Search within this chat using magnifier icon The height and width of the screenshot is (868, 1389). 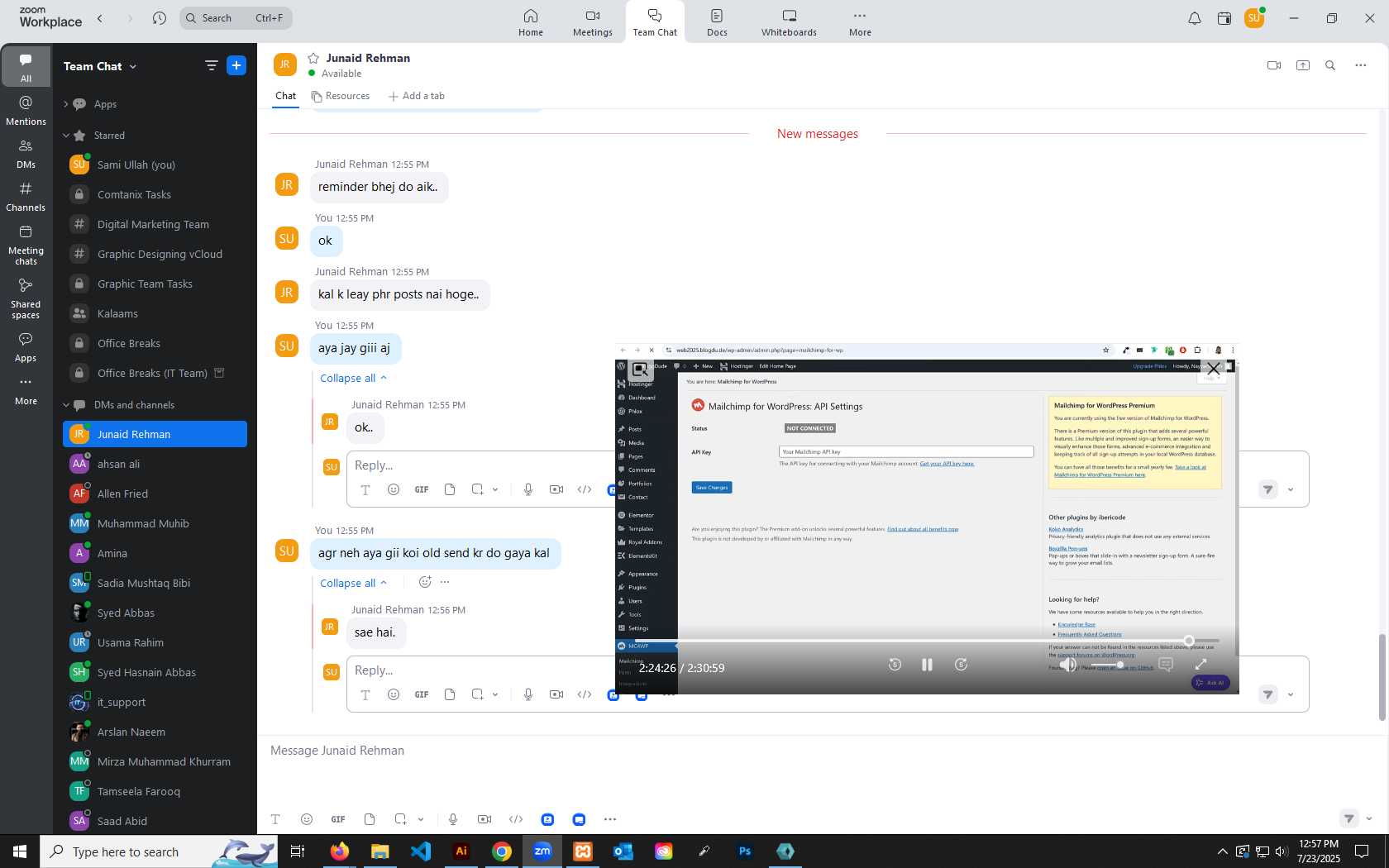[x=1330, y=65]
